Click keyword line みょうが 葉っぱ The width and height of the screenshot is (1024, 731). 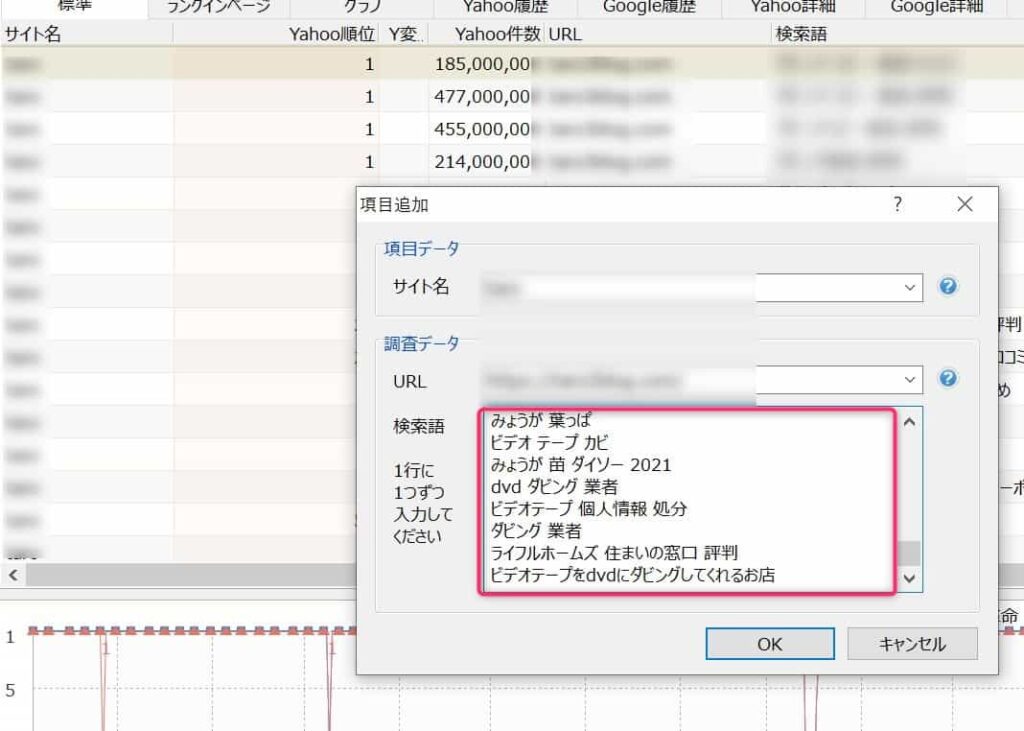541,419
